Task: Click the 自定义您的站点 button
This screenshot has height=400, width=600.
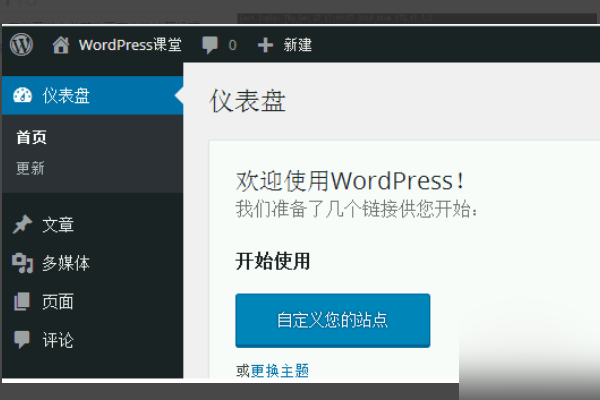Action: coord(333,320)
